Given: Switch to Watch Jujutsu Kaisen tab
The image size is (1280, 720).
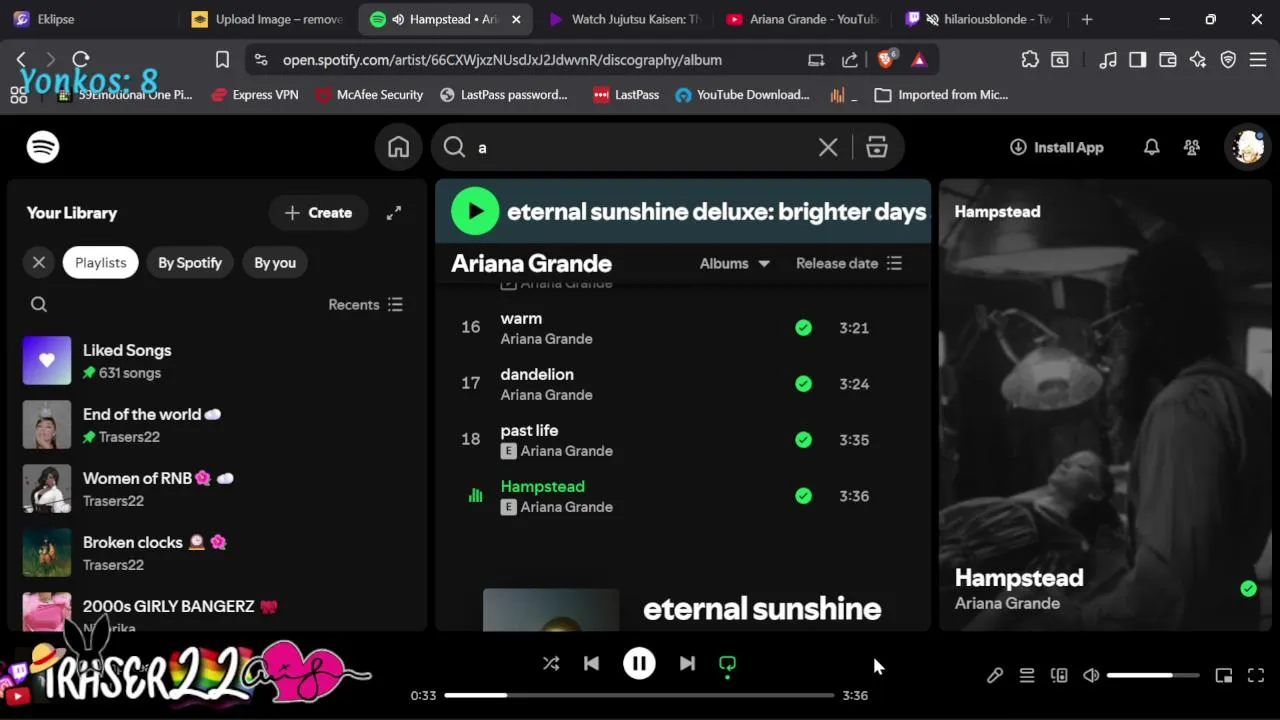Looking at the screenshot, I should (625, 19).
